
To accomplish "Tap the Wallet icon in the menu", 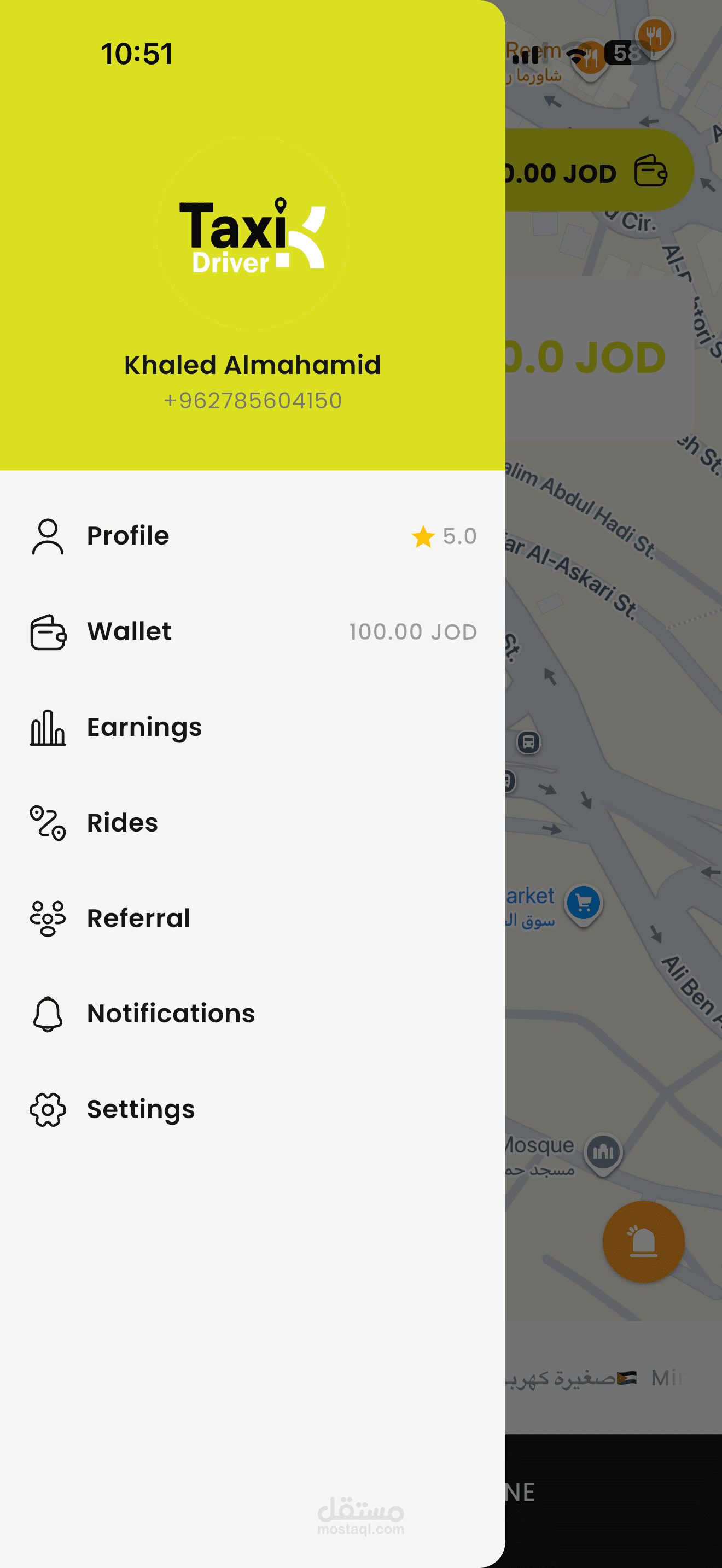I will tap(48, 632).
